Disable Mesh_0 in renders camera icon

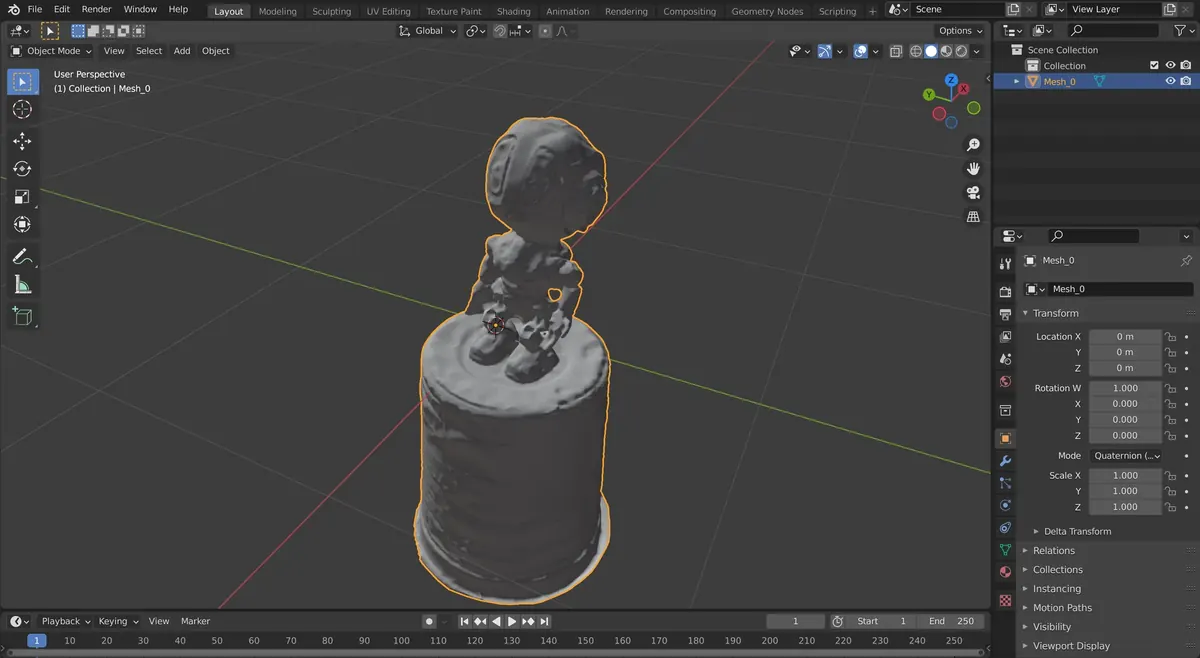(x=1186, y=81)
